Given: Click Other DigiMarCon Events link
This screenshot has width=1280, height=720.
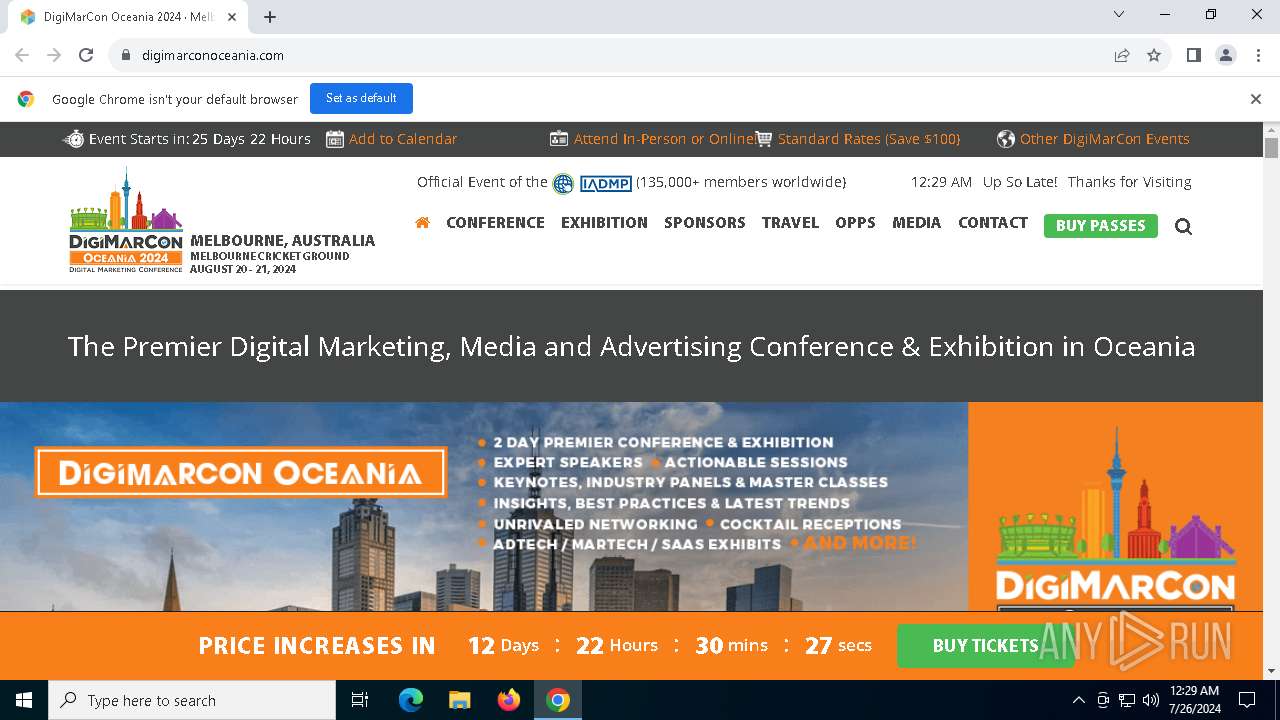Looking at the screenshot, I should [1105, 139].
